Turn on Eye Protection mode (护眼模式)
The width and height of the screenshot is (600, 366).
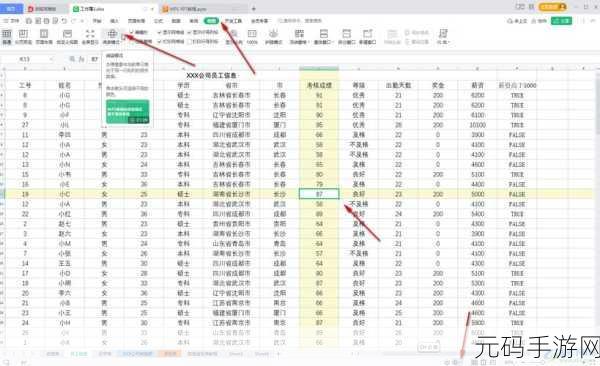coord(273,37)
